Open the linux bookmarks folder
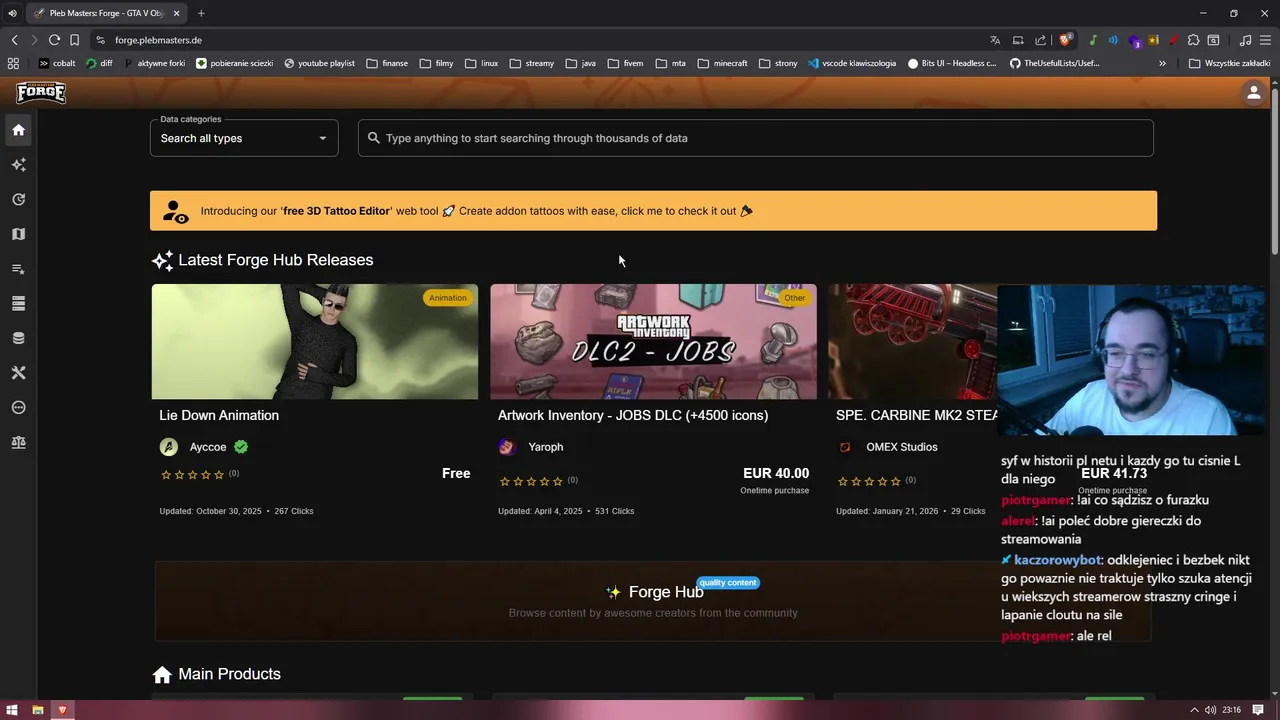The image size is (1280, 720). coord(481,63)
